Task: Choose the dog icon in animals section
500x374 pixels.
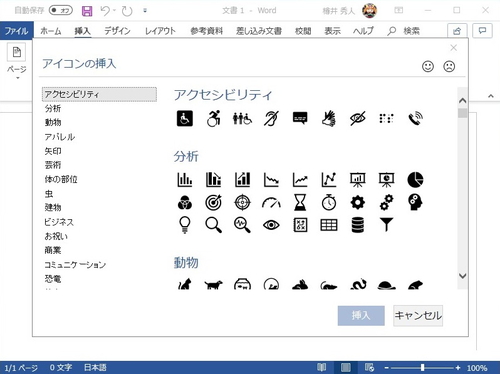Action: click(x=213, y=285)
